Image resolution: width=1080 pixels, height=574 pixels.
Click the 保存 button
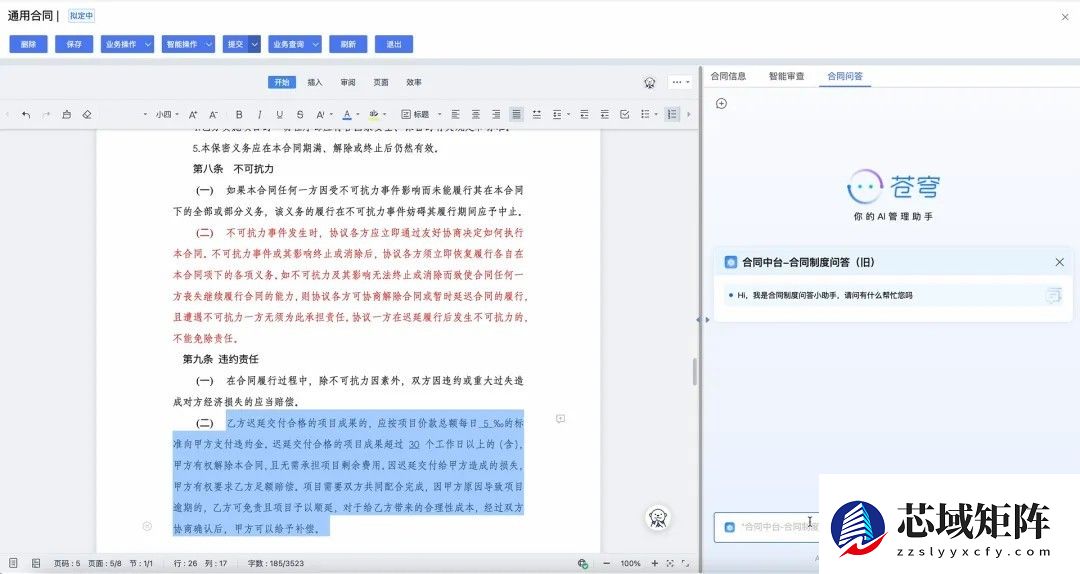74,44
